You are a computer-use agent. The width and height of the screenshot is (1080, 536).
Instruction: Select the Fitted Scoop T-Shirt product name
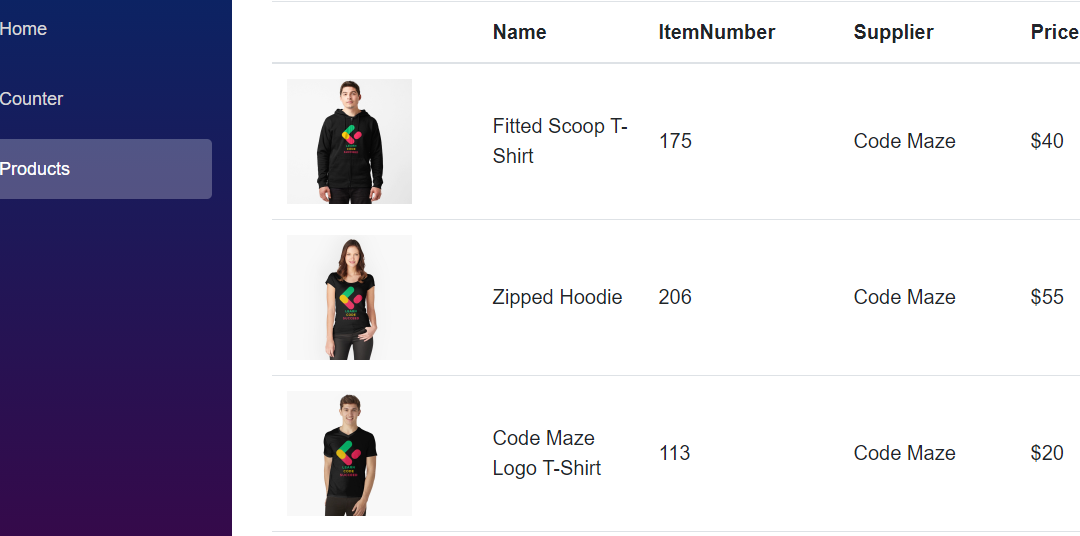(560, 141)
